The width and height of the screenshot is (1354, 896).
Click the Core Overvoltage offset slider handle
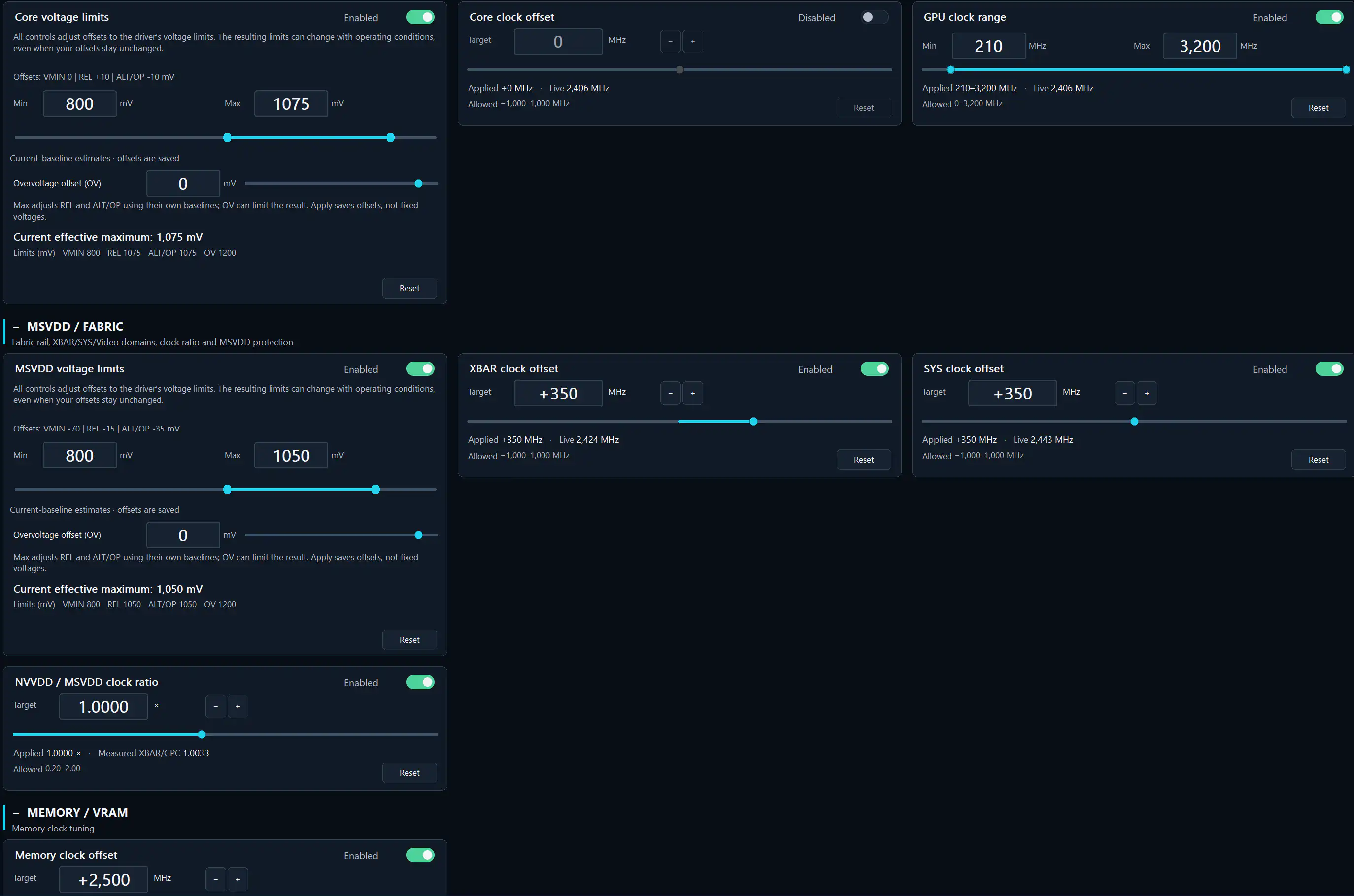tap(418, 183)
